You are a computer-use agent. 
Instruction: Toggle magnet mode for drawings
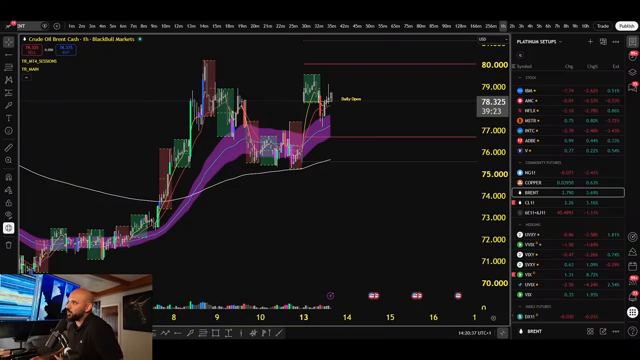[9, 178]
